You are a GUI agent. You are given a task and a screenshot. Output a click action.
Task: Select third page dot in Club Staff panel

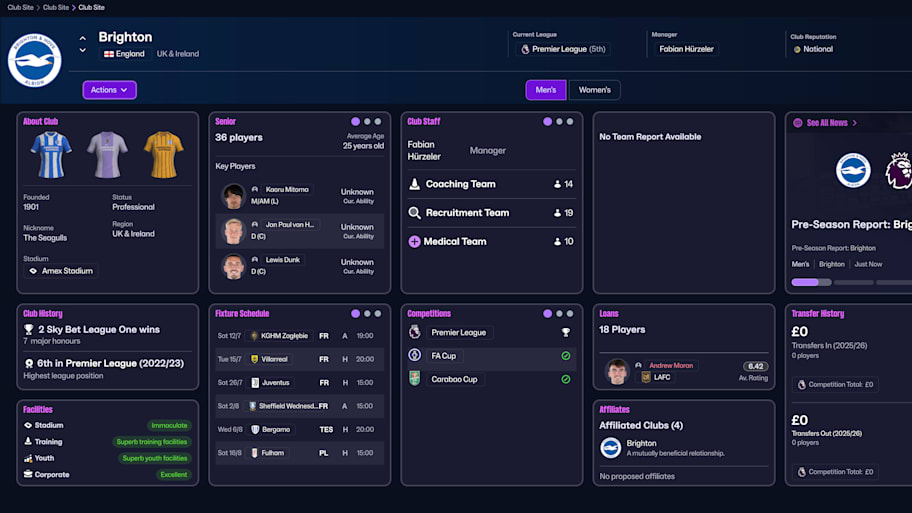click(x=570, y=122)
